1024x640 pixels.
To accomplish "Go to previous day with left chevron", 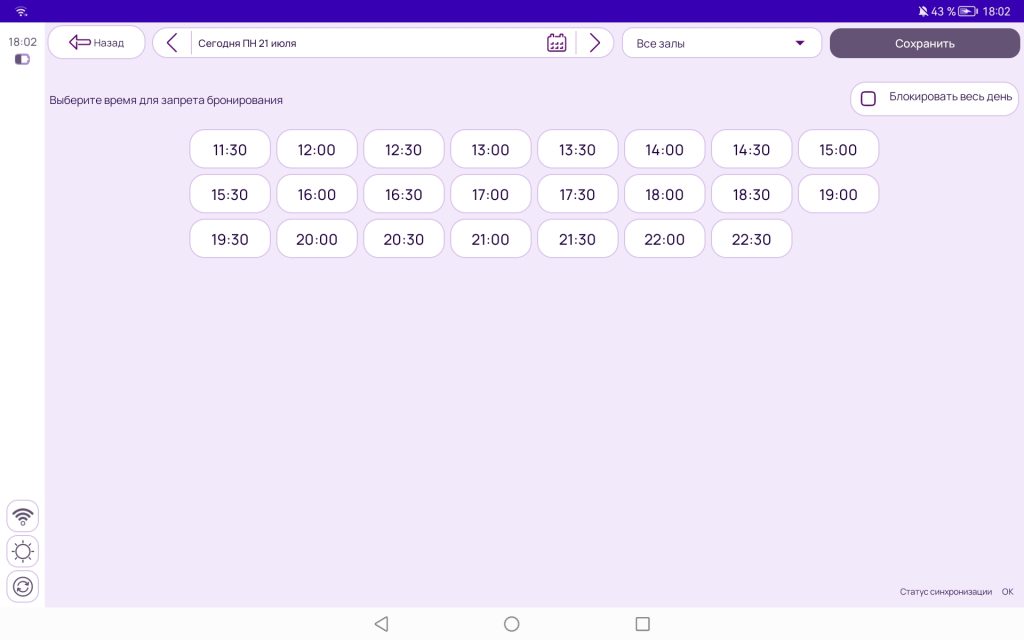I will click(172, 43).
